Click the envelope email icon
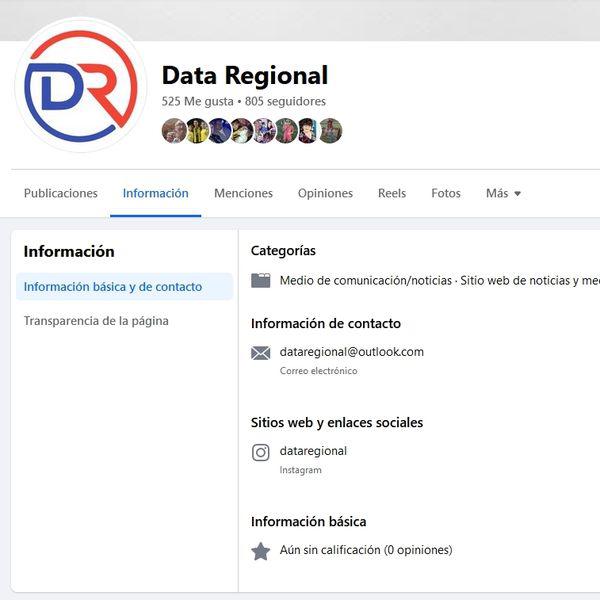 [x=261, y=353]
